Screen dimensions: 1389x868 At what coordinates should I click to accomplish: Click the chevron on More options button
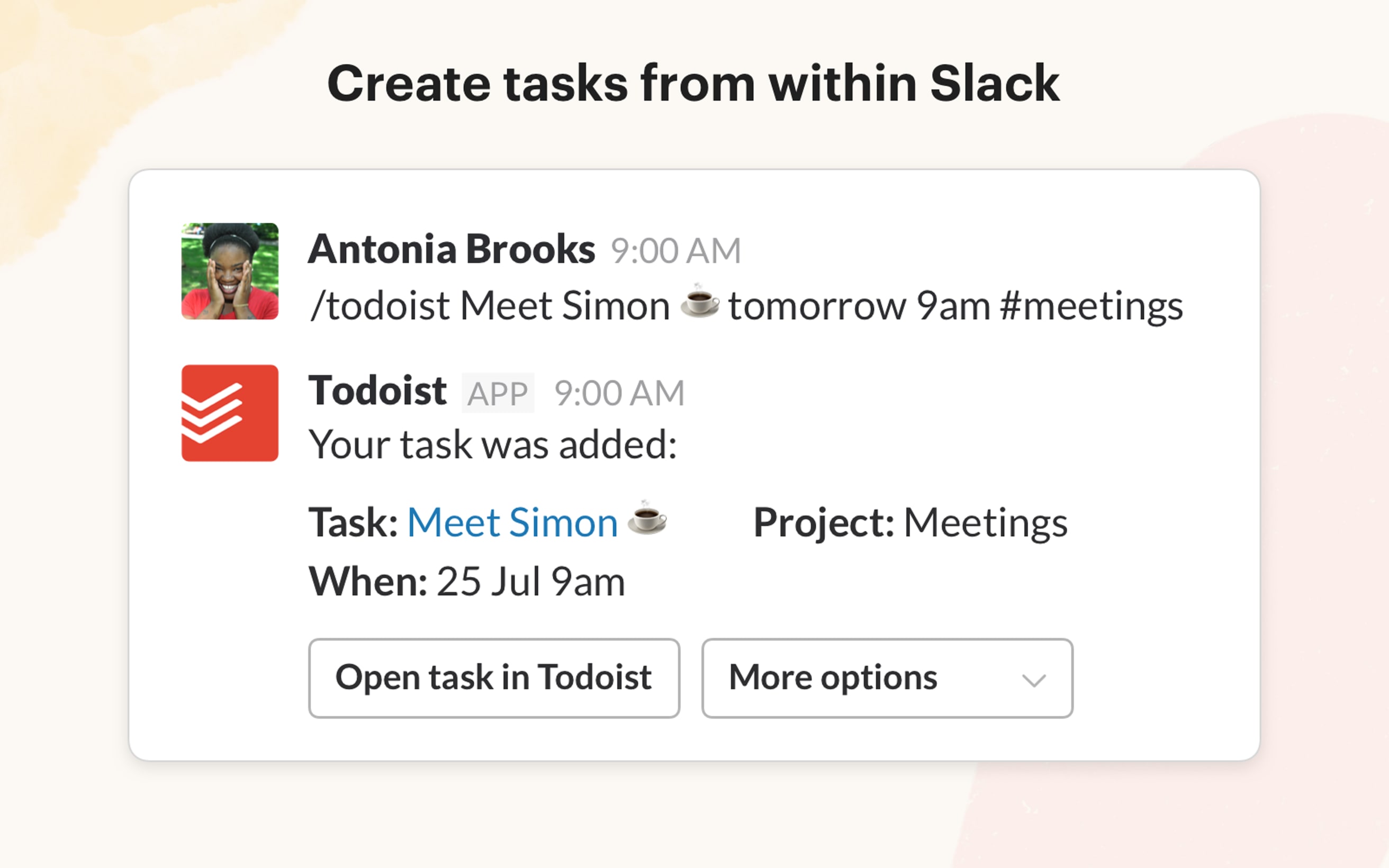tap(1034, 680)
